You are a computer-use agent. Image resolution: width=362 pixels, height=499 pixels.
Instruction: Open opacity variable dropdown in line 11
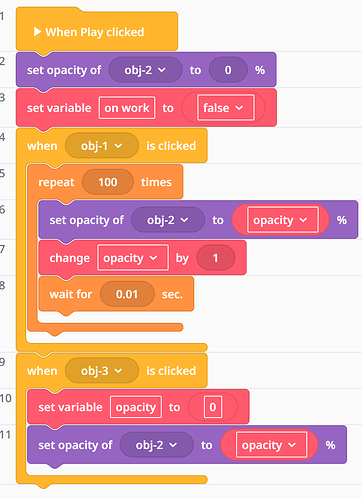pyautogui.click(x=271, y=445)
